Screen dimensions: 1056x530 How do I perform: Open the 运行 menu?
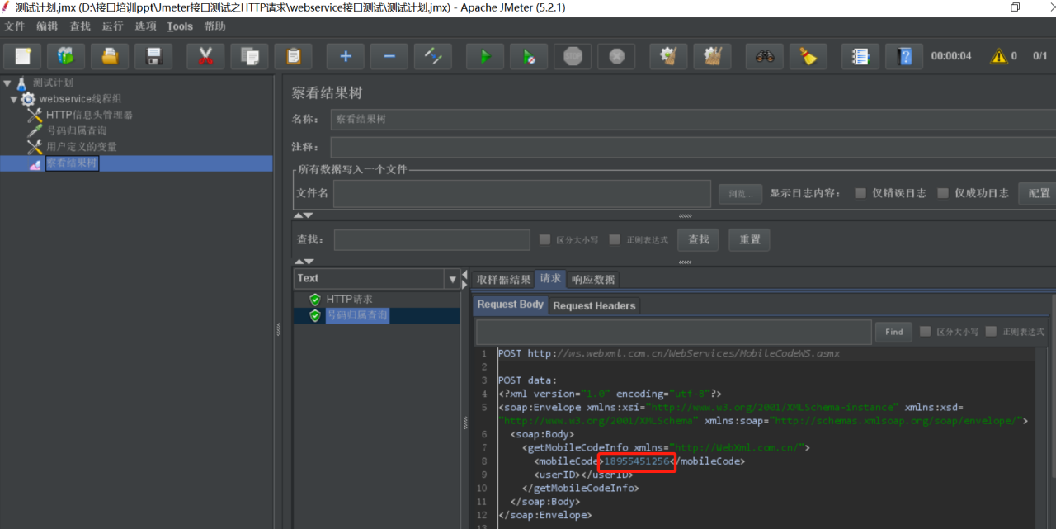pos(112,26)
